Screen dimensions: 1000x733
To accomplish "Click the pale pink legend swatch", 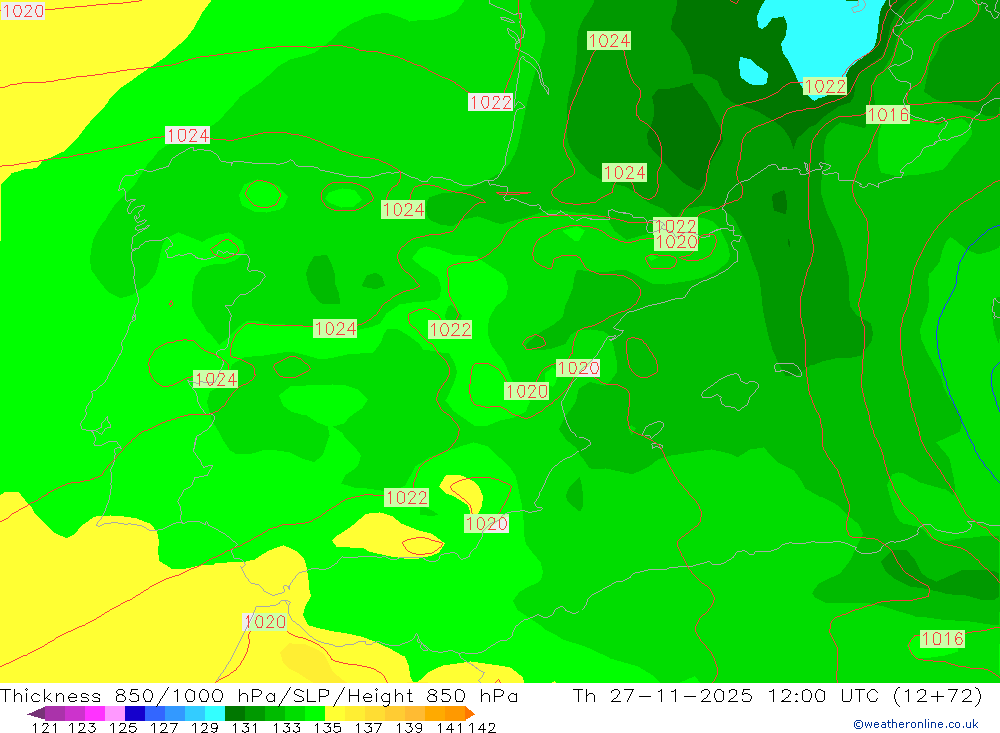I will [x=115, y=713].
